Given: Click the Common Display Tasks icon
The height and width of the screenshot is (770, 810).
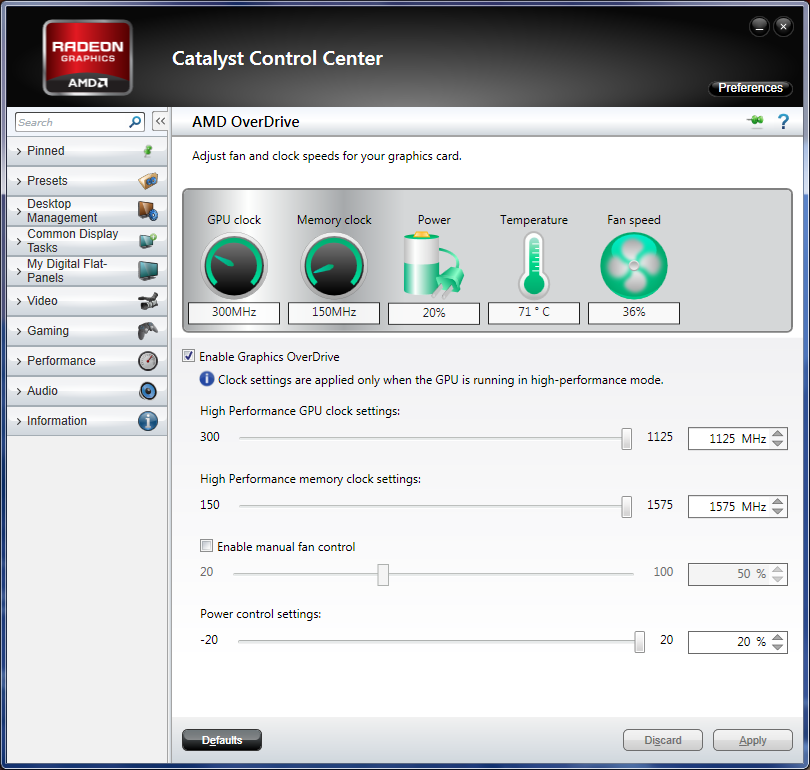Looking at the screenshot, I should 148,241.
